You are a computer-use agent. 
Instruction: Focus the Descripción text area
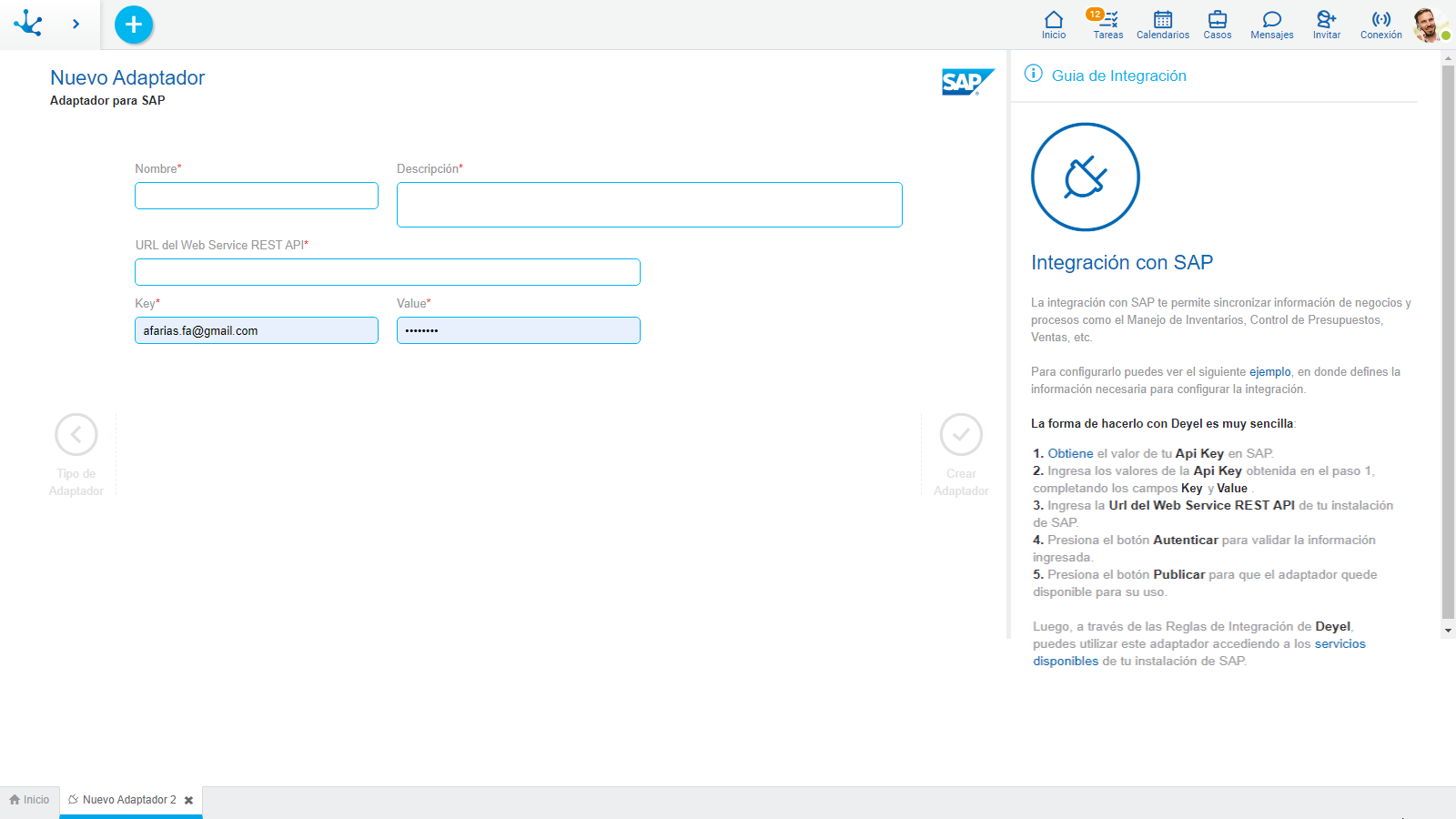649,205
